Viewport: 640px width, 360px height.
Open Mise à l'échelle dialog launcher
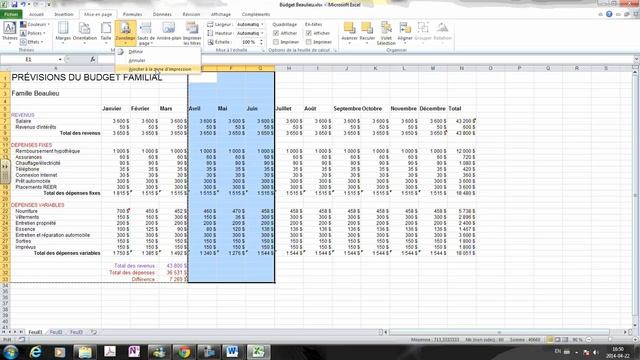click(x=263, y=50)
